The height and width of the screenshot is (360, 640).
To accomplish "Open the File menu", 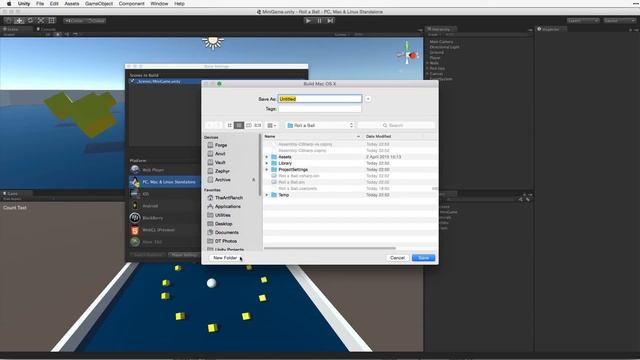I will pyautogui.click(x=40, y=4).
